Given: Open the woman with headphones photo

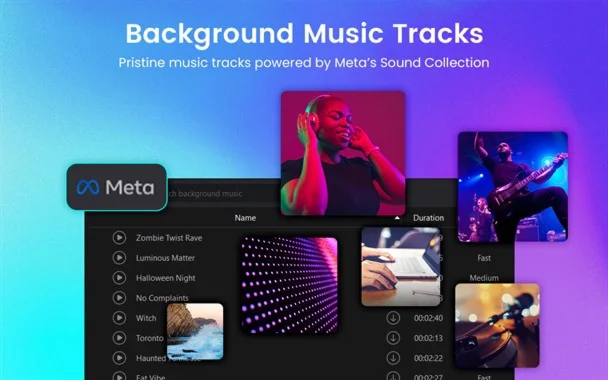Looking at the screenshot, I should pyautogui.click(x=343, y=153).
